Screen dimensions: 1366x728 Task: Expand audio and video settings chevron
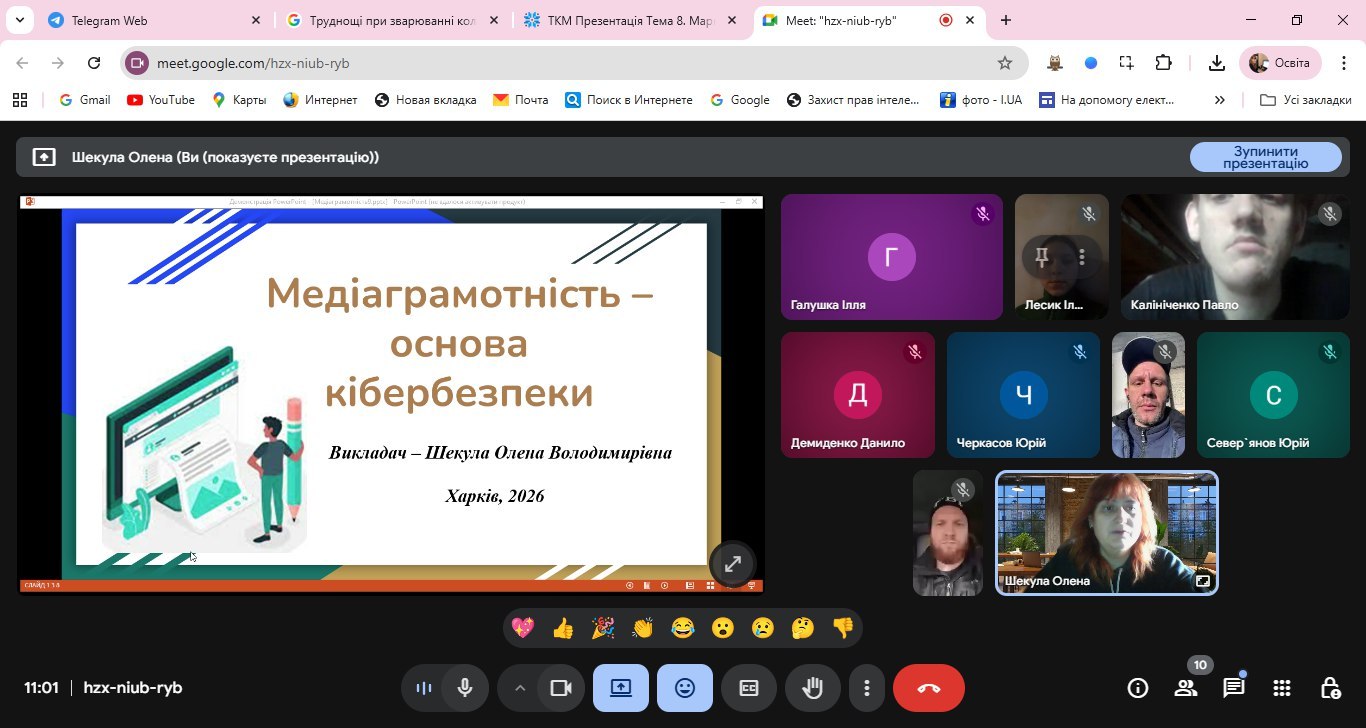[519, 688]
